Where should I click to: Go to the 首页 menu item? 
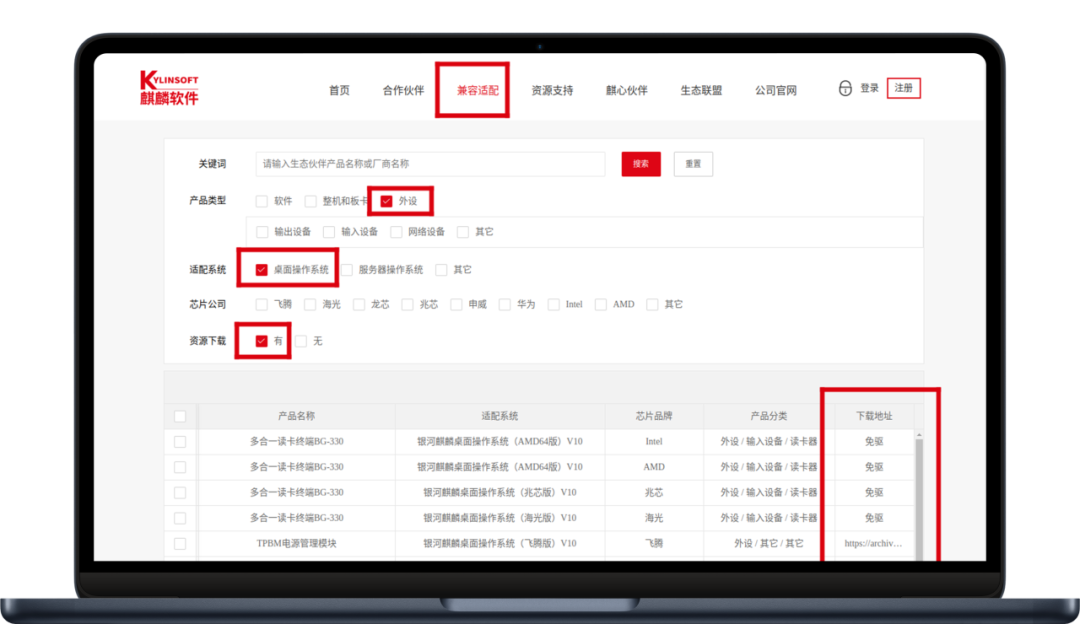(339, 90)
